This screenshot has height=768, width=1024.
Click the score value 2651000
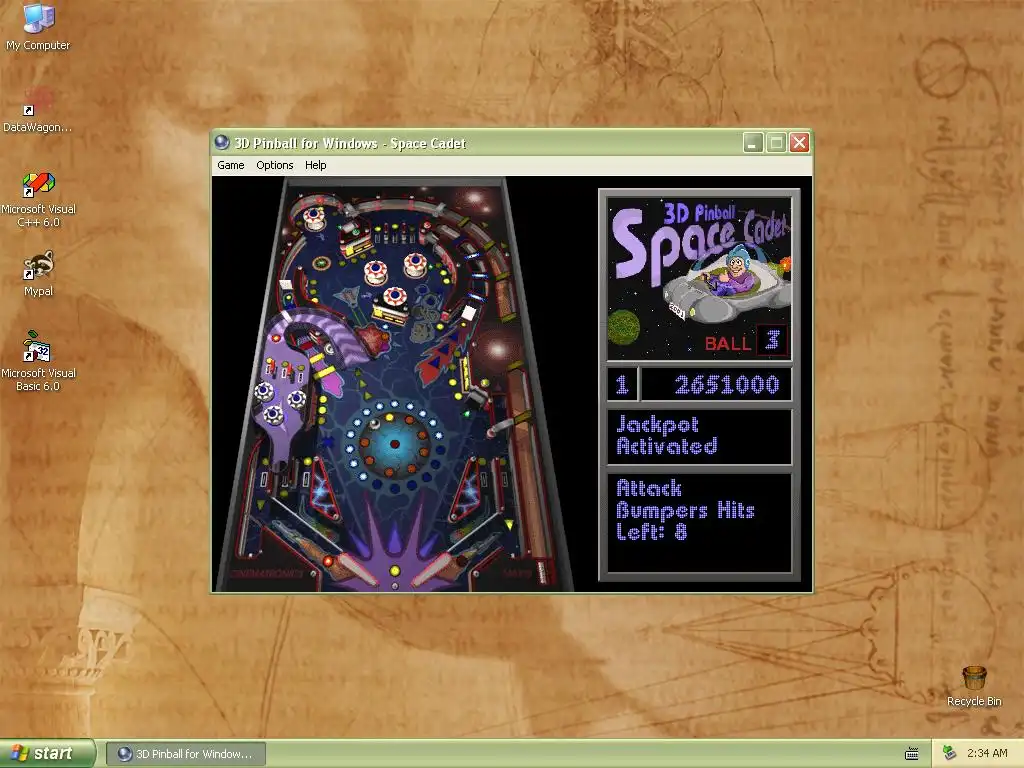(x=727, y=385)
